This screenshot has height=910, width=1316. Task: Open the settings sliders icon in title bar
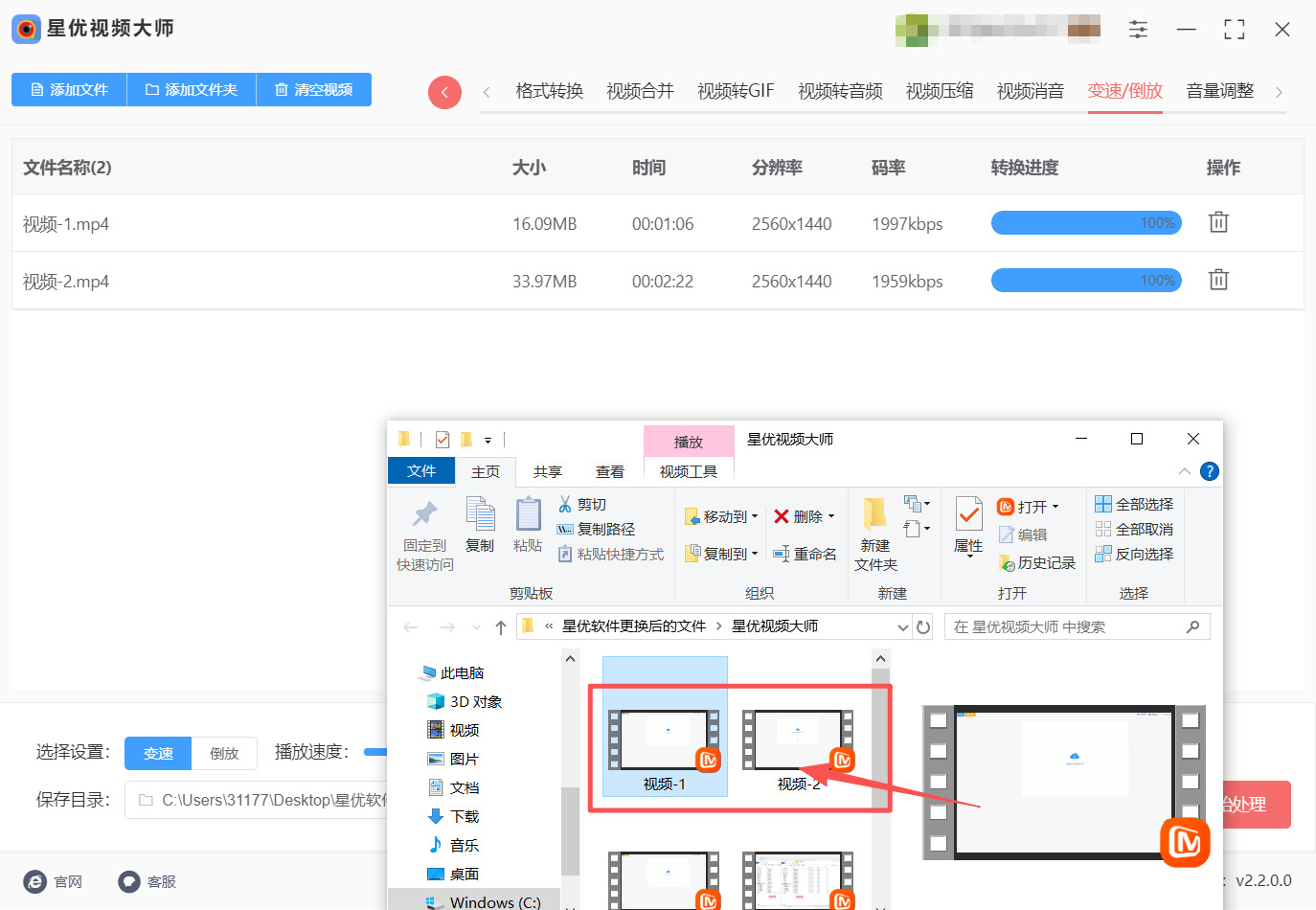[1138, 29]
